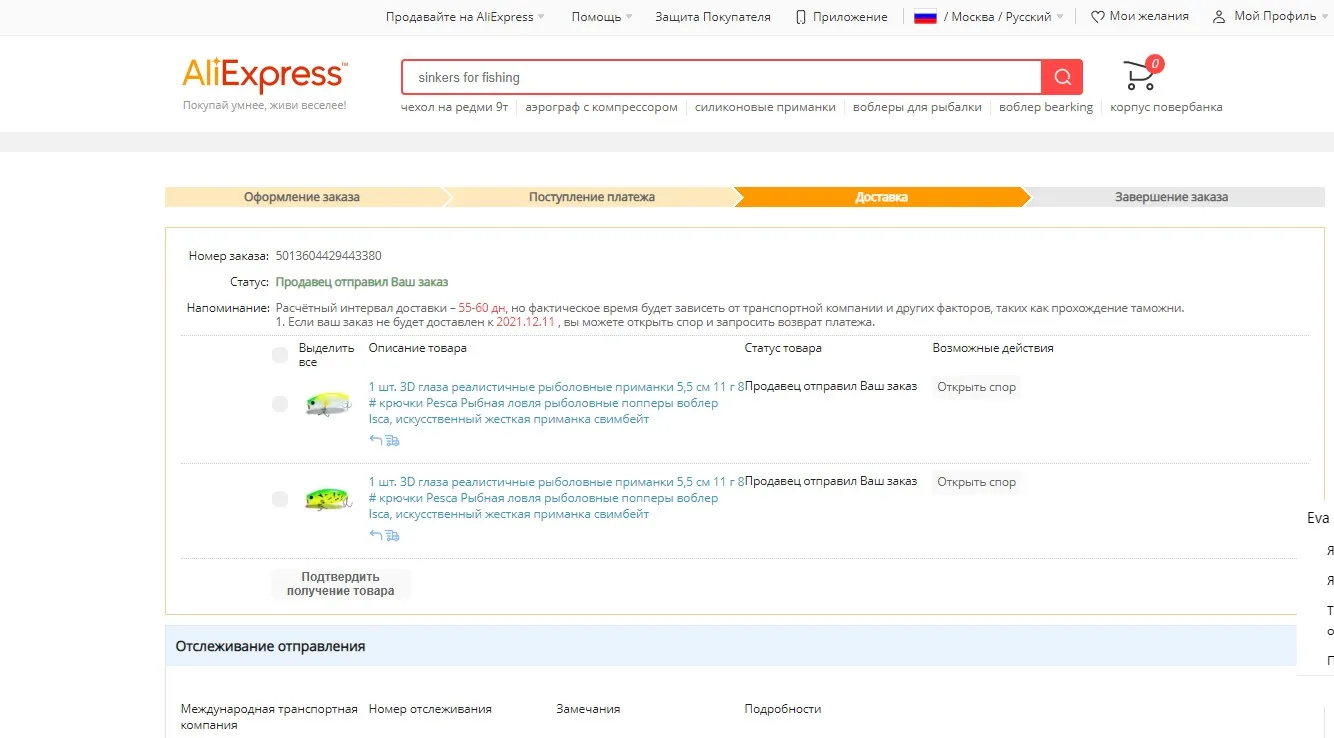This screenshot has width=1334, height=738.
Task: Expand the 'Мой Профиль' dropdown
Action: (1270, 16)
